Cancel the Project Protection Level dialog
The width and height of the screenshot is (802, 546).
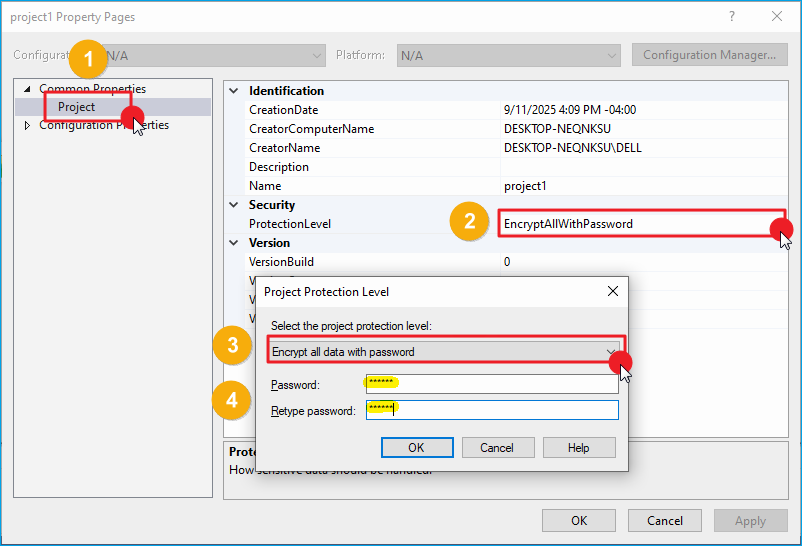(x=497, y=448)
